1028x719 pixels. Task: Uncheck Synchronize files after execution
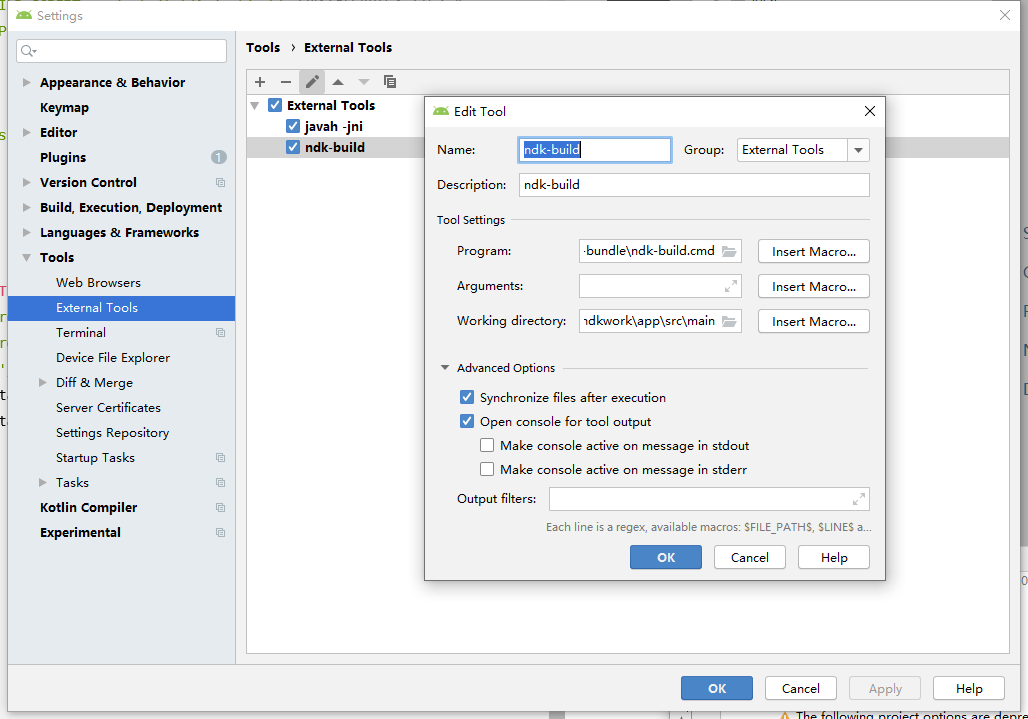[467, 397]
